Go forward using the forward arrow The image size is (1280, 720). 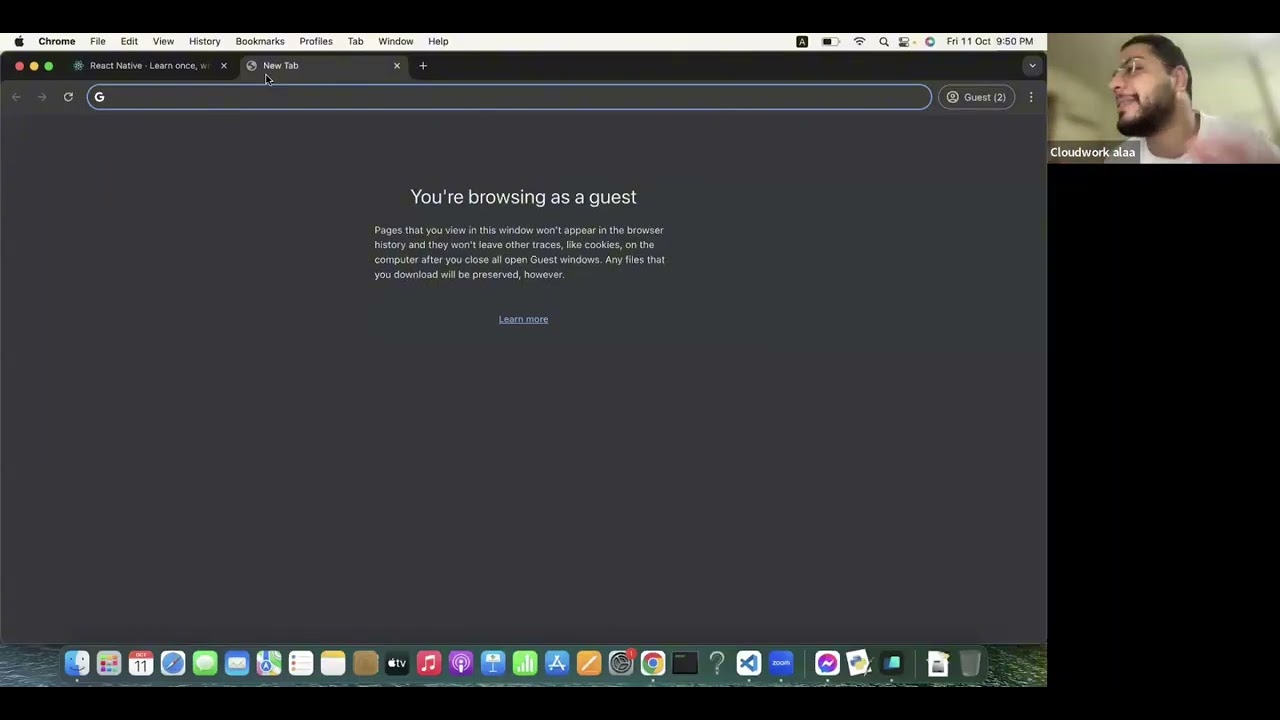pos(42,97)
